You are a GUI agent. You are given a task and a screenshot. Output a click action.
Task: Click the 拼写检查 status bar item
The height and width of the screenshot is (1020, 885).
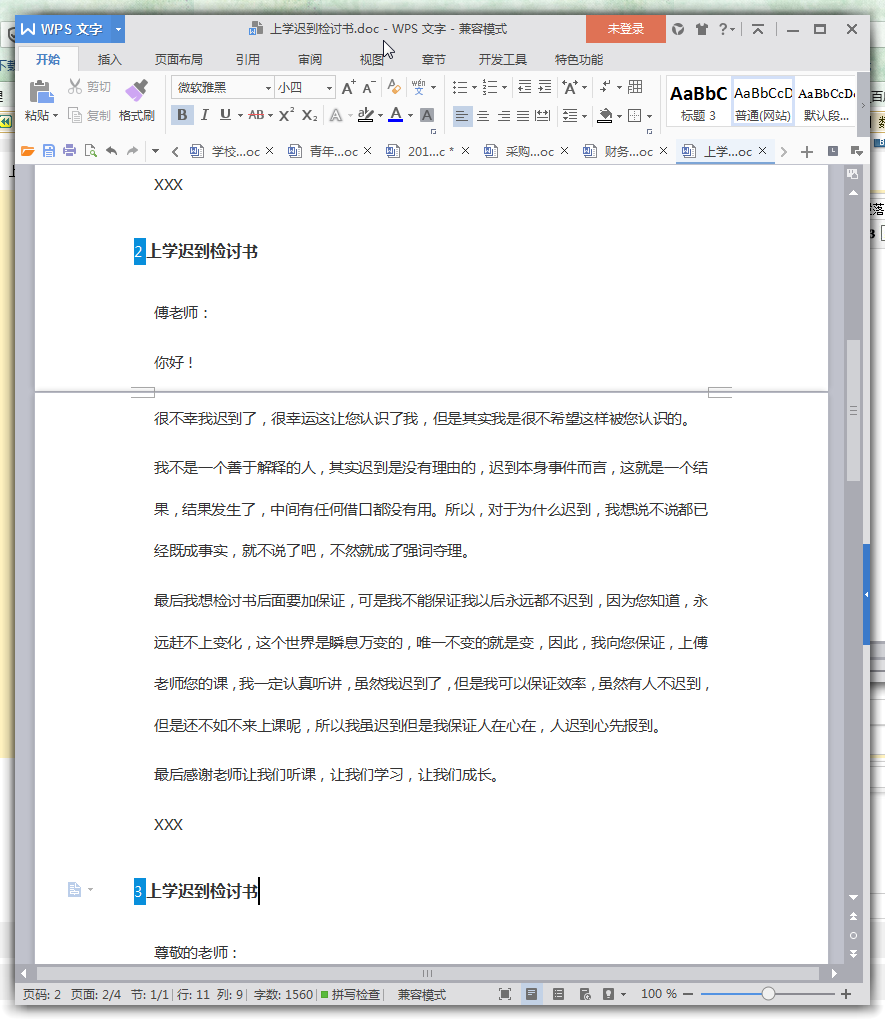351,995
